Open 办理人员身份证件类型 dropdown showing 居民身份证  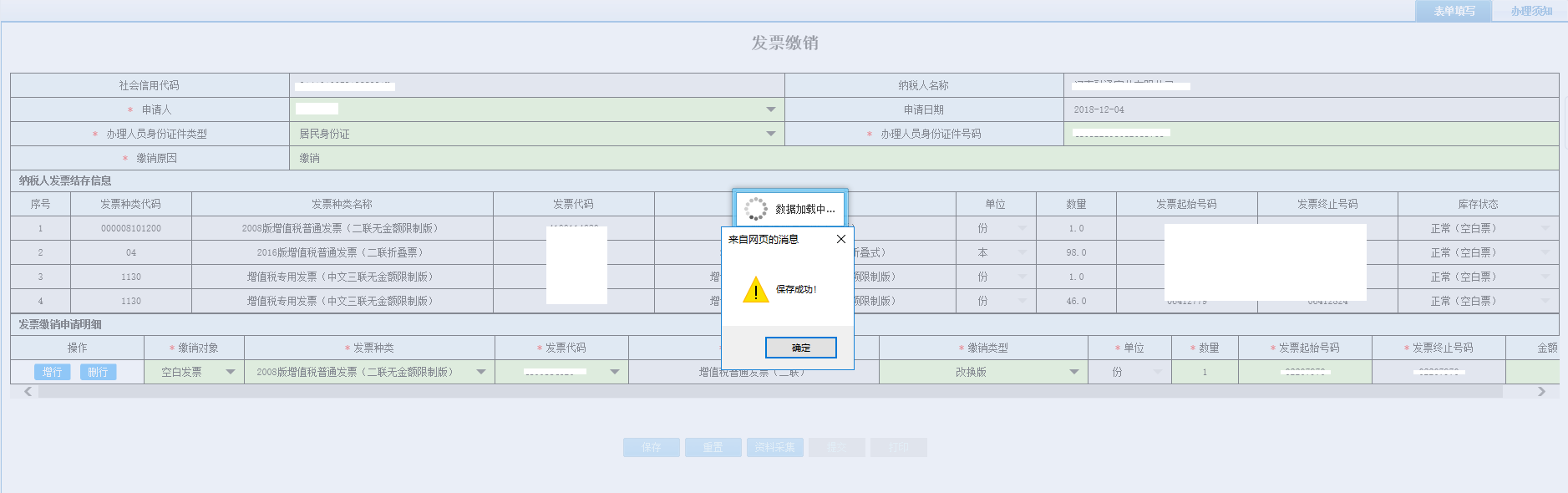click(770, 134)
